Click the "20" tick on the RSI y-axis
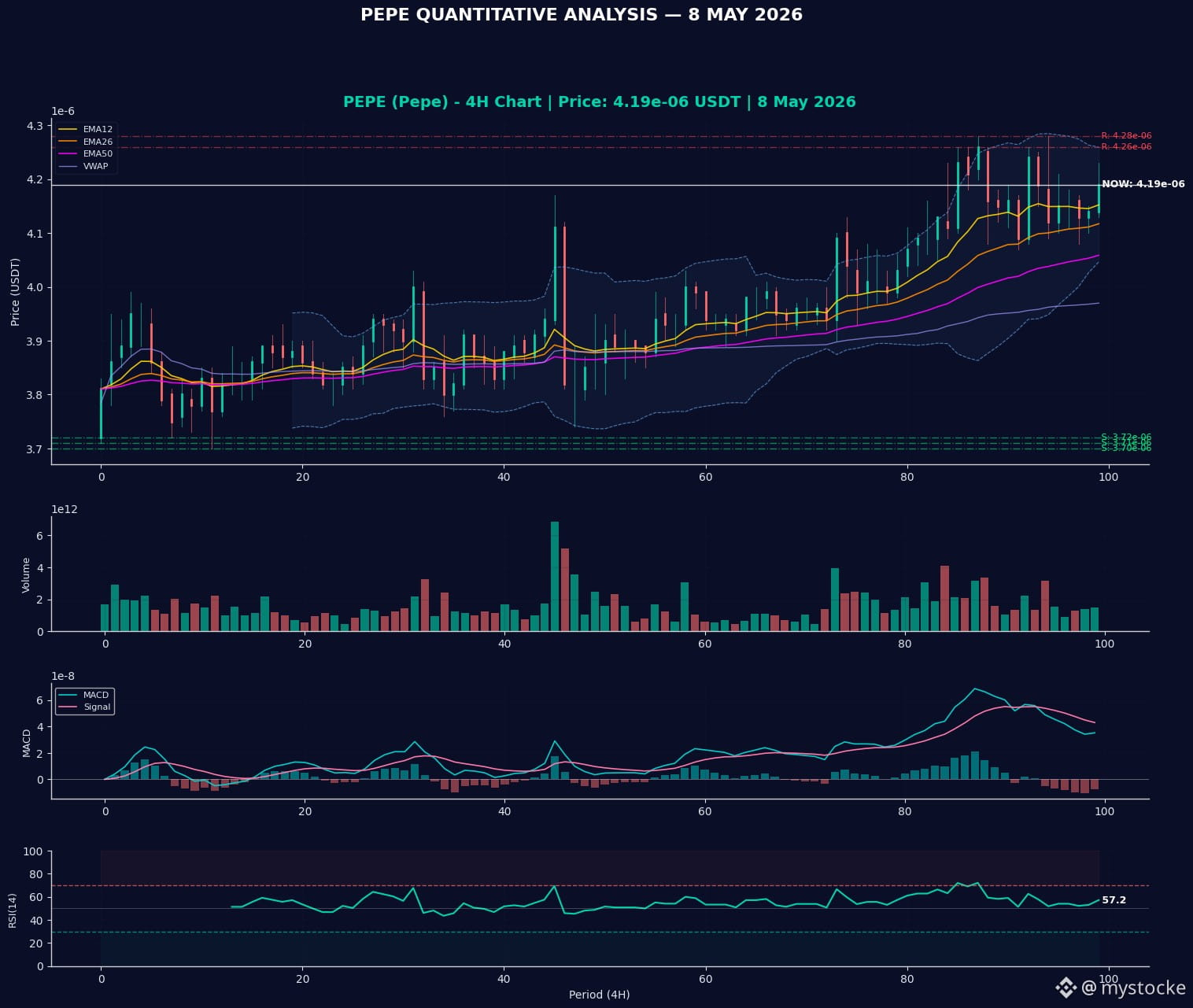The width and height of the screenshot is (1193, 1008). 36,943
